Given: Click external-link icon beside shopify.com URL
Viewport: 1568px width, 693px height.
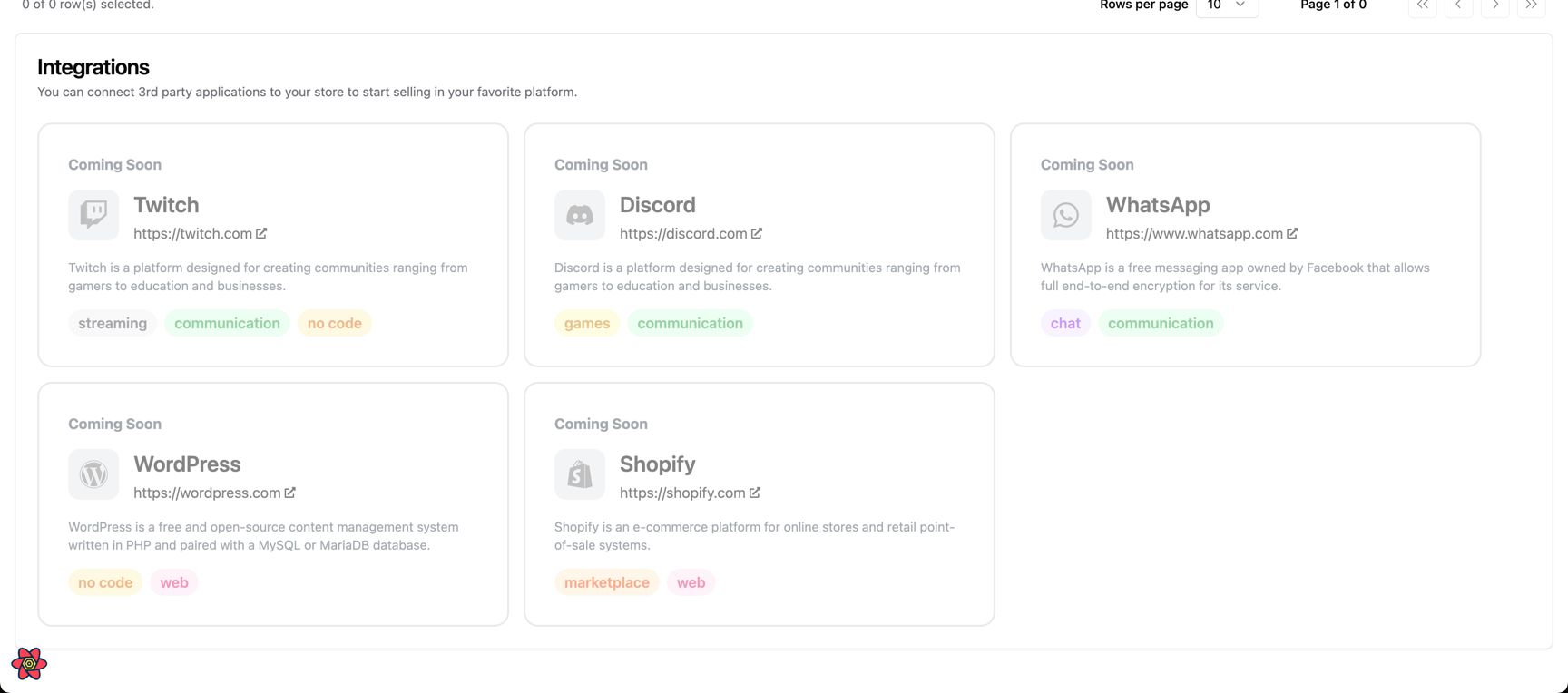Looking at the screenshot, I should (755, 493).
